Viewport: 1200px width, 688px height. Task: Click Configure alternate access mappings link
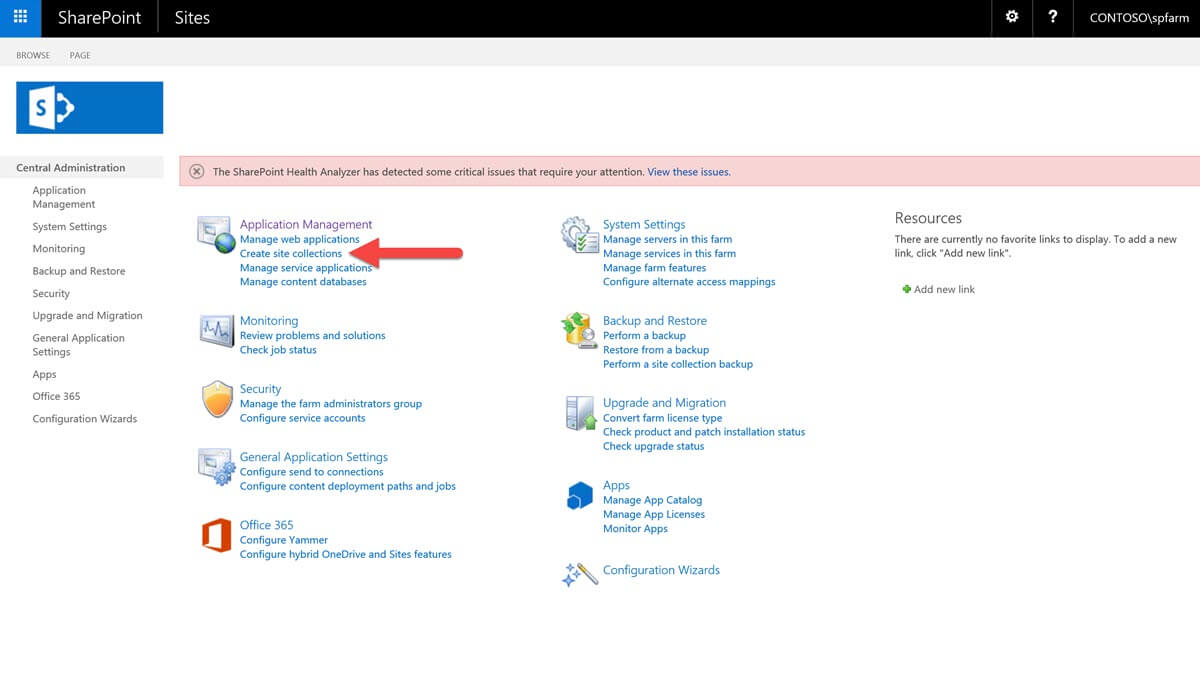[689, 282]
